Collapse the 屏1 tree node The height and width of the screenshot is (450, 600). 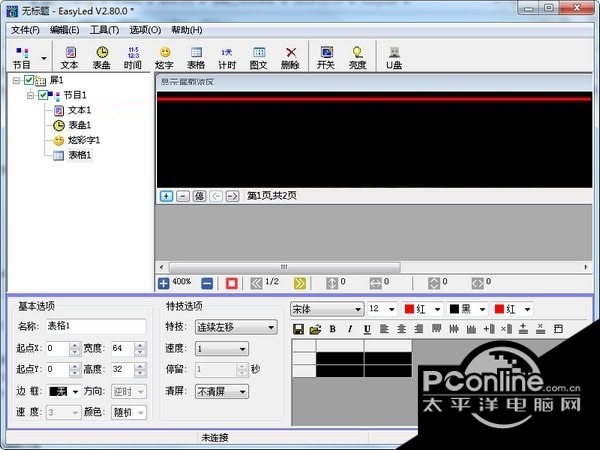pos(16,80)
